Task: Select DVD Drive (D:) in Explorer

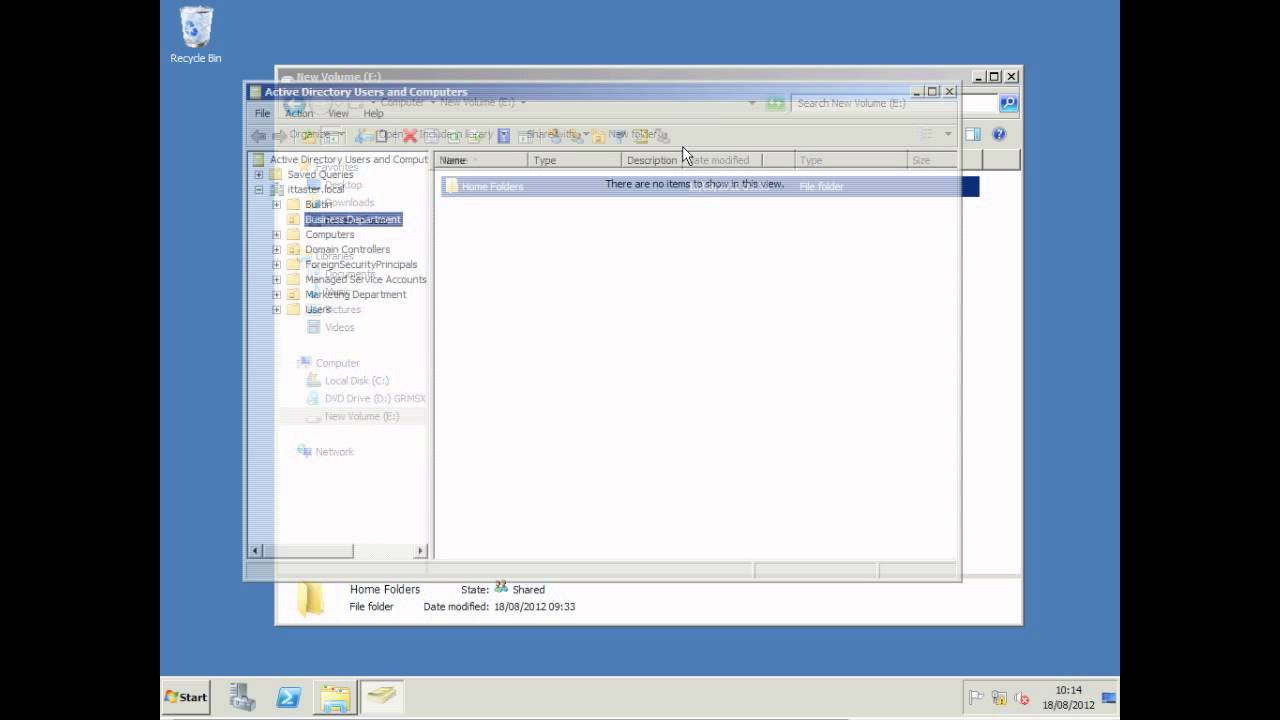Action: tap(374, 398)
